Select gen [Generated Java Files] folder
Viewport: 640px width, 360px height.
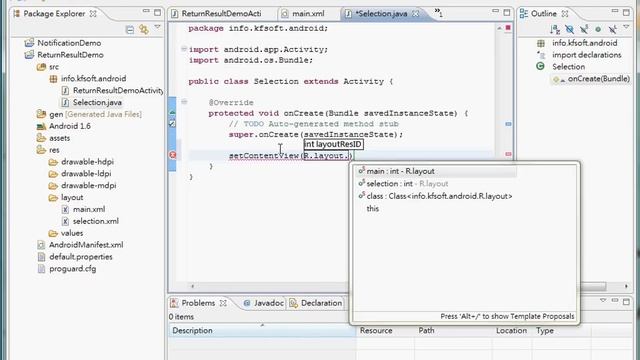click(95, 114)
